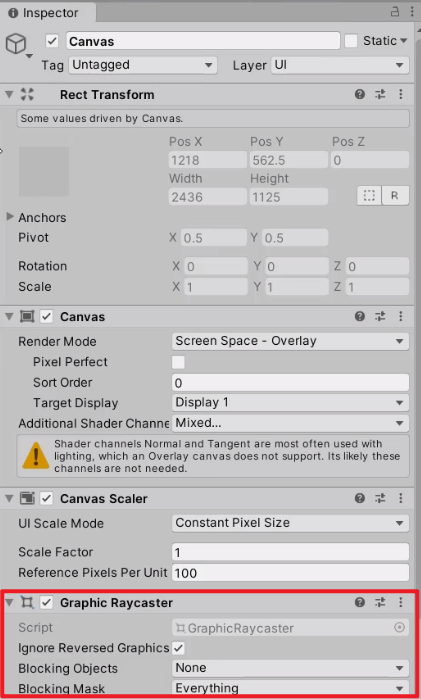Switch to the Inspector tab

[x=46, y=12]
